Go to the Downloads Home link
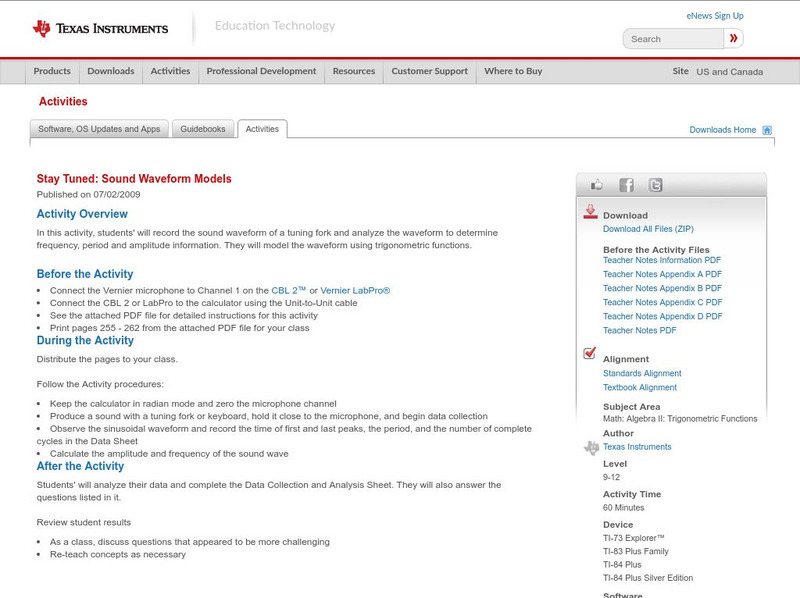Screen dimensions: 800x598 722,130
